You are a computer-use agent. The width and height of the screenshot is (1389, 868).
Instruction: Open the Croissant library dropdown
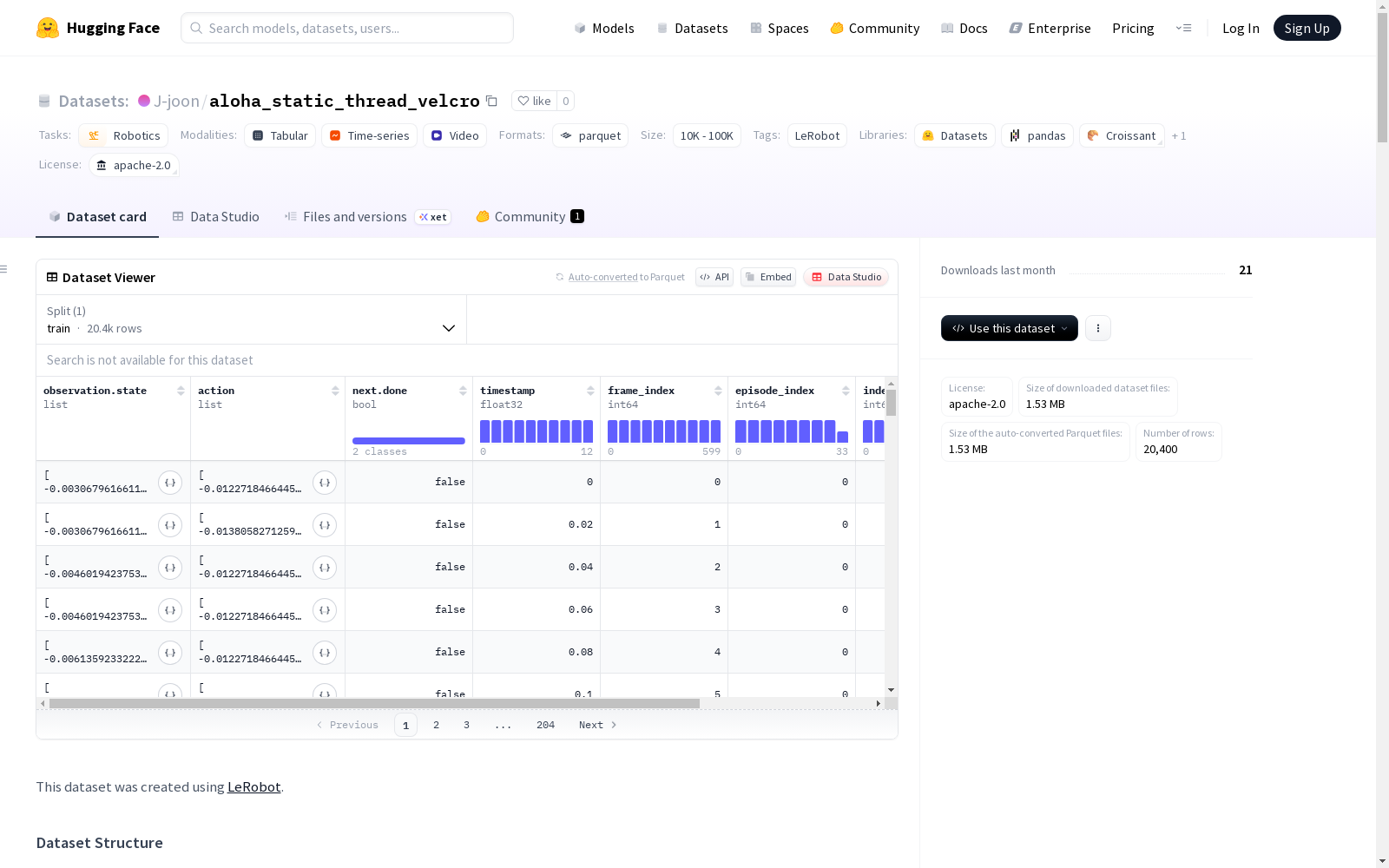(1122, 135)
